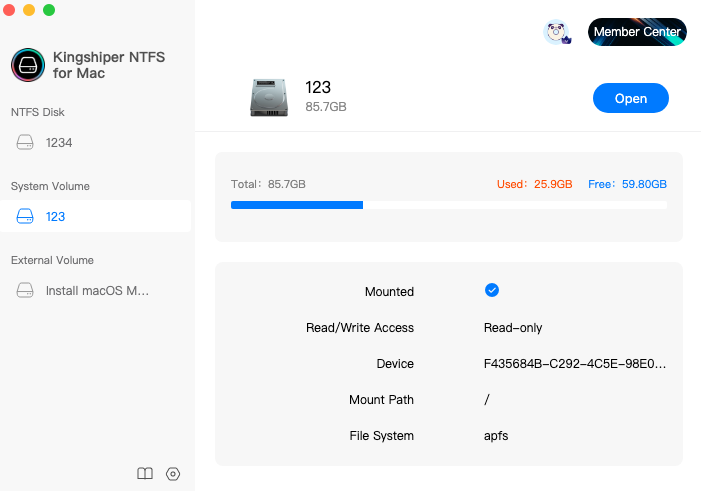The image size is (701, 491).
Task: Click the apfs file system value
Action: (x=496, y=436)
